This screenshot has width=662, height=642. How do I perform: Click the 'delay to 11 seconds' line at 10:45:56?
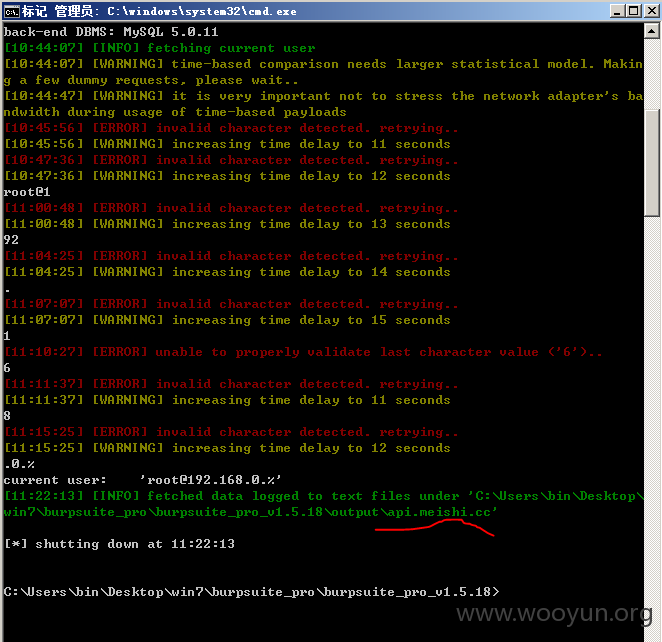[x=227, y=144]
